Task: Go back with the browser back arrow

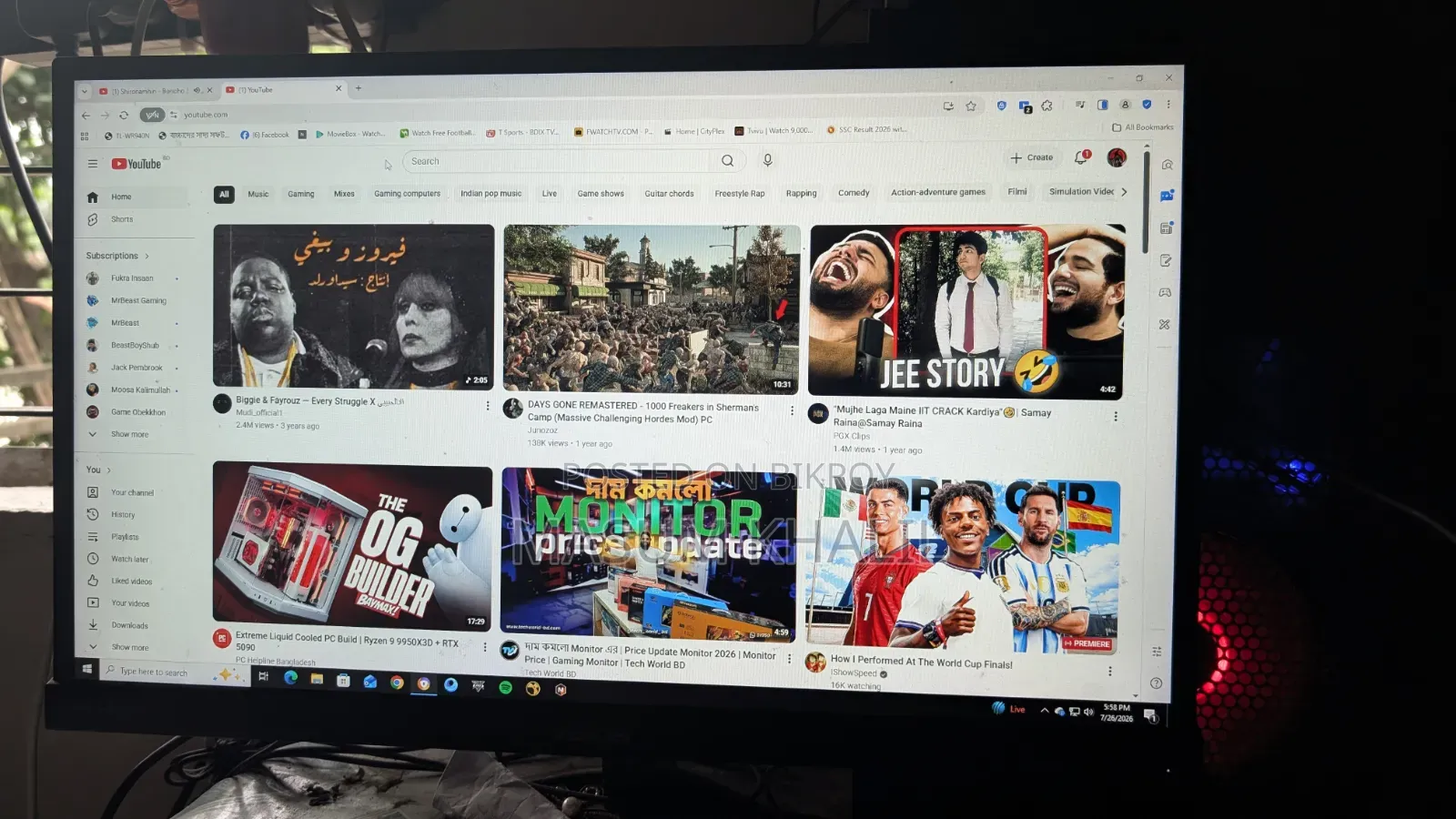Action: 86,116
